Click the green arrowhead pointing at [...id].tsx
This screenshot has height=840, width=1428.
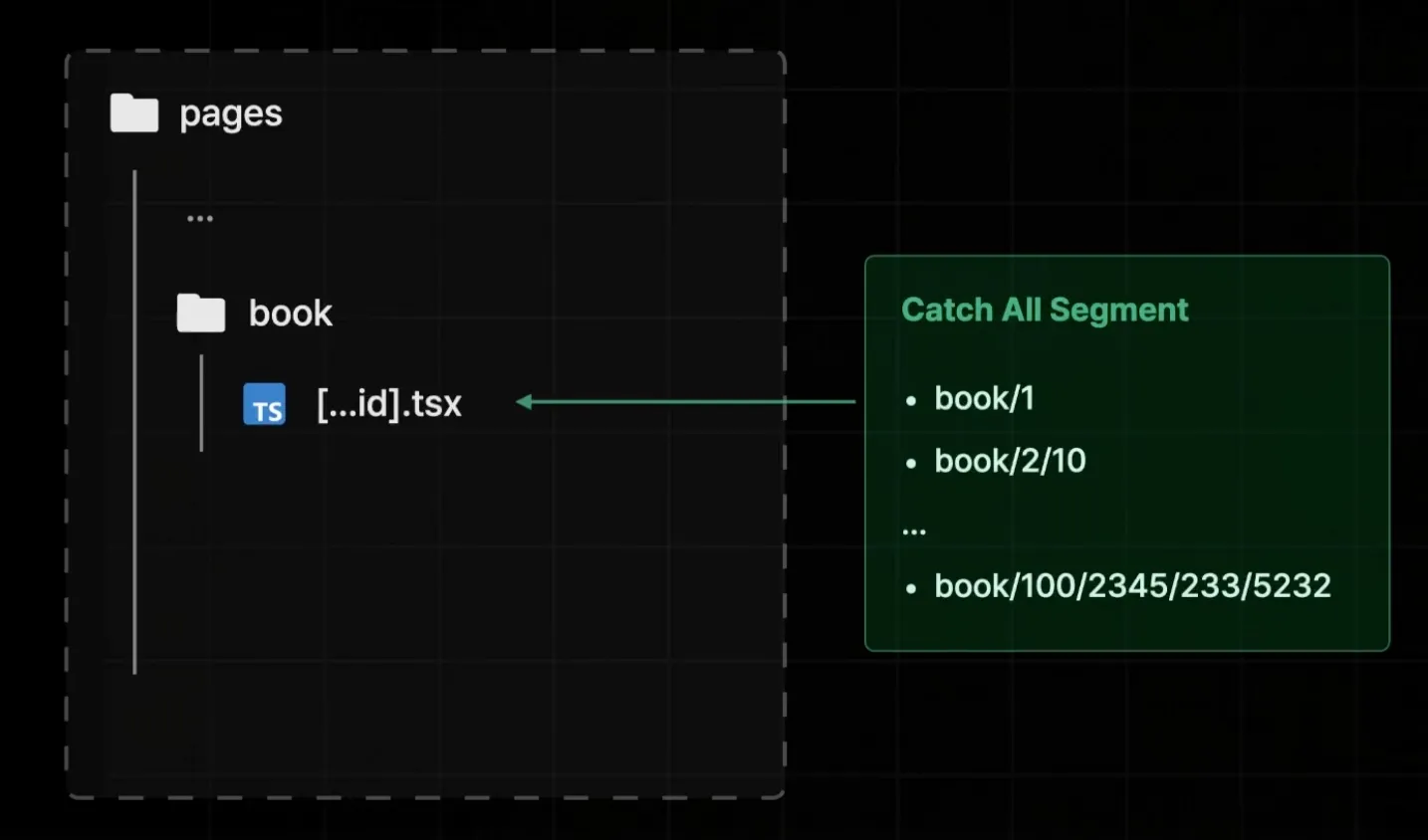click(x=524, y=402)
